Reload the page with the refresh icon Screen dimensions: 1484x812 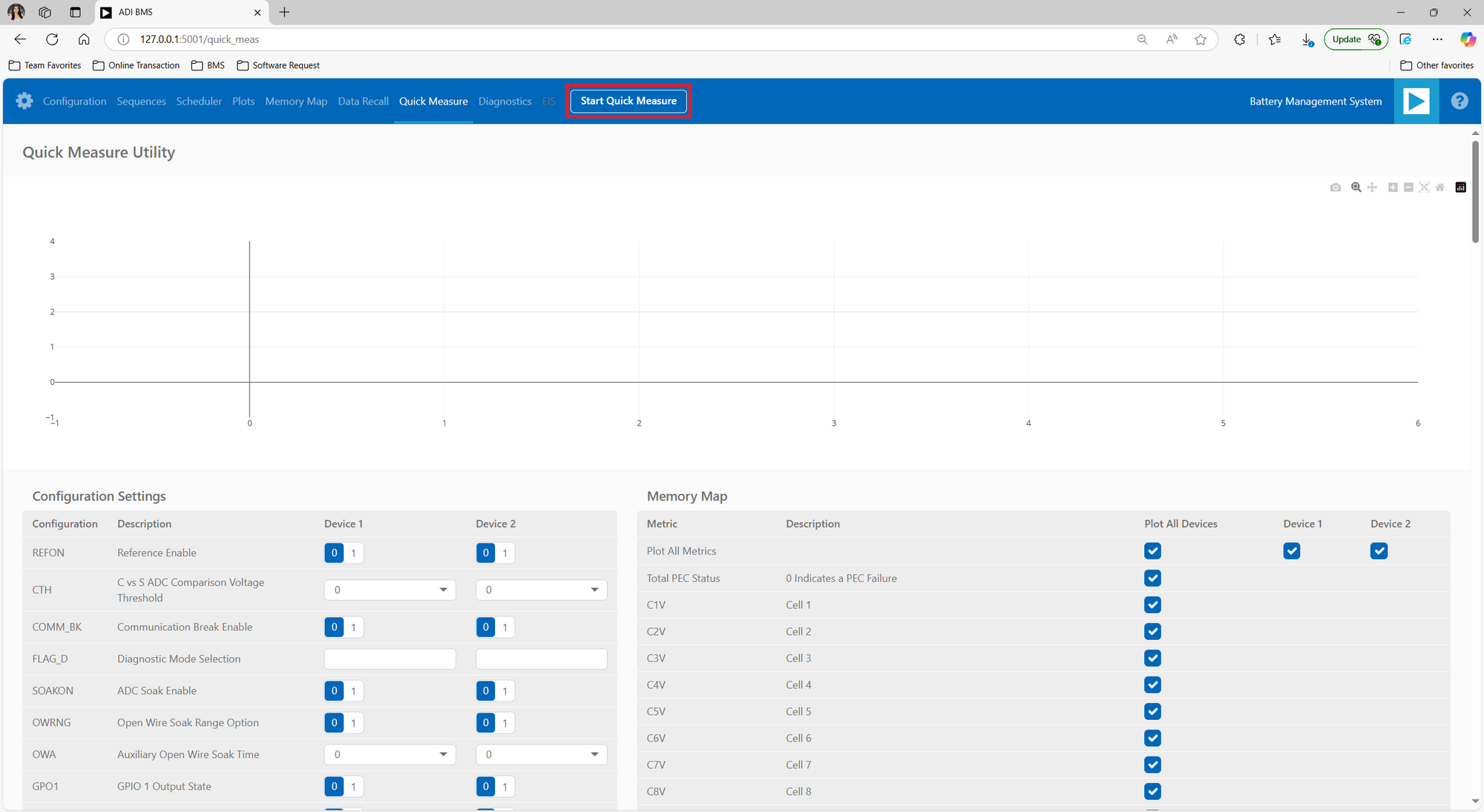[x=52, y=39]
